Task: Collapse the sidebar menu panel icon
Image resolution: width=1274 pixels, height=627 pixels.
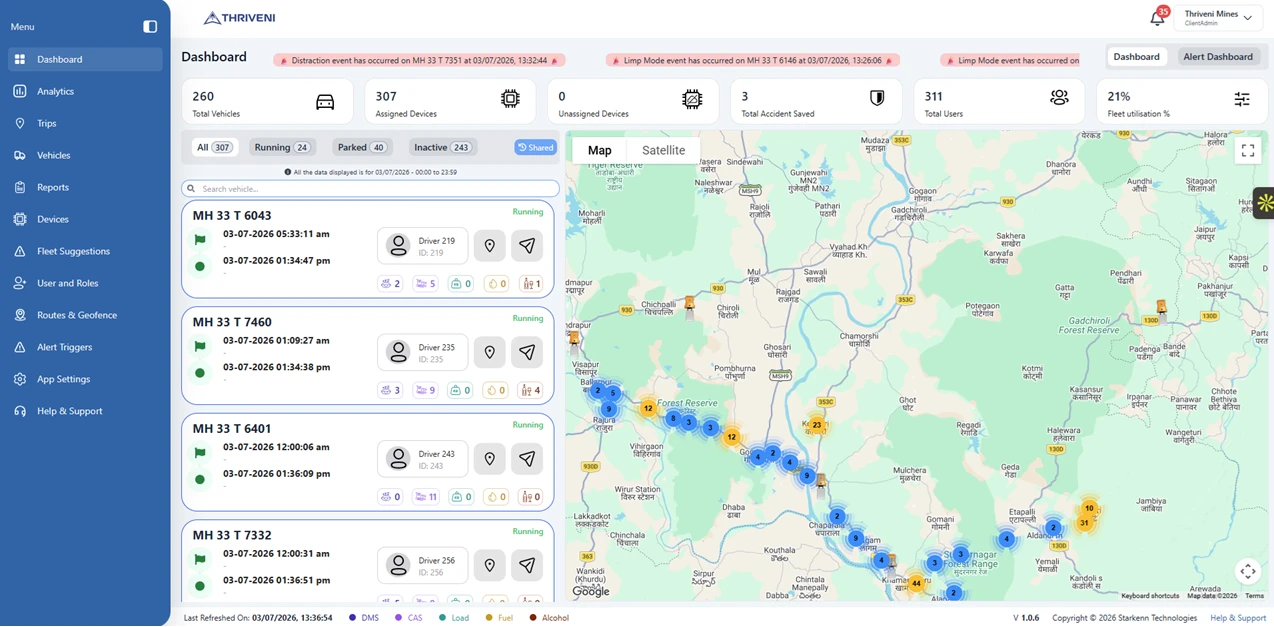Action: pyautogui.click(x=150, y=27)
